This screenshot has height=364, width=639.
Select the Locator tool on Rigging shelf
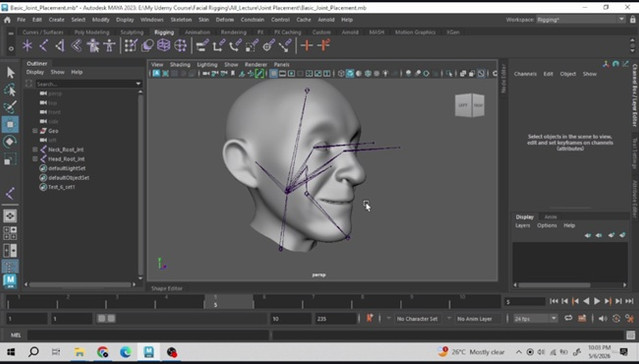pos(27,45)
